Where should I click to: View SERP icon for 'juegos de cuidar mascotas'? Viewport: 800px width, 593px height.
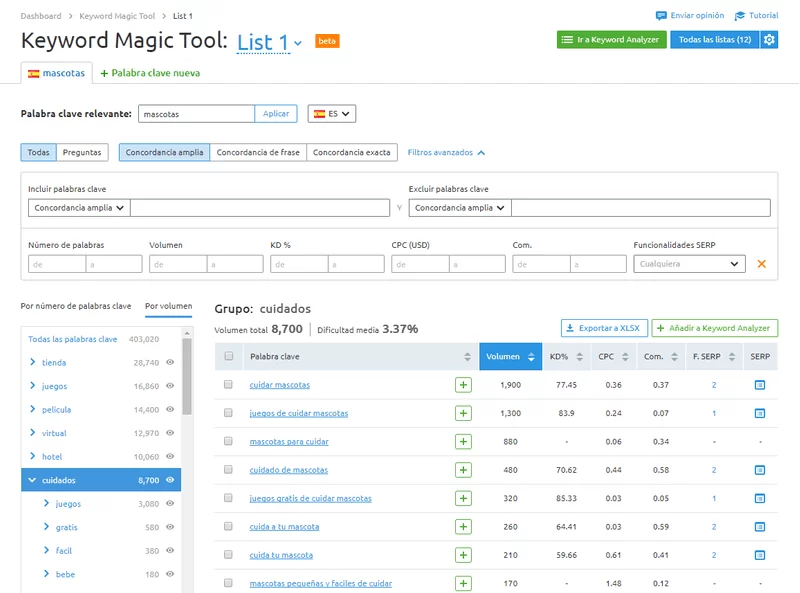[x=760, y=413]
